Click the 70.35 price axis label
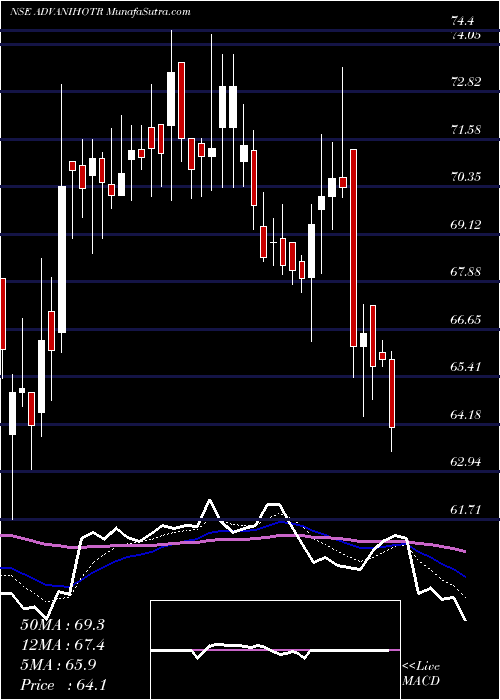 (466, 177)
